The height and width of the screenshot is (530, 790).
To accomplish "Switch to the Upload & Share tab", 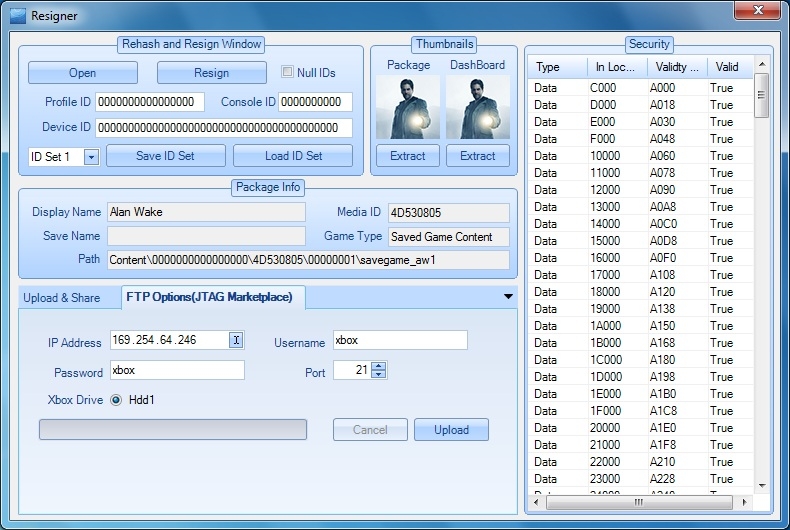I will [62, 298].
